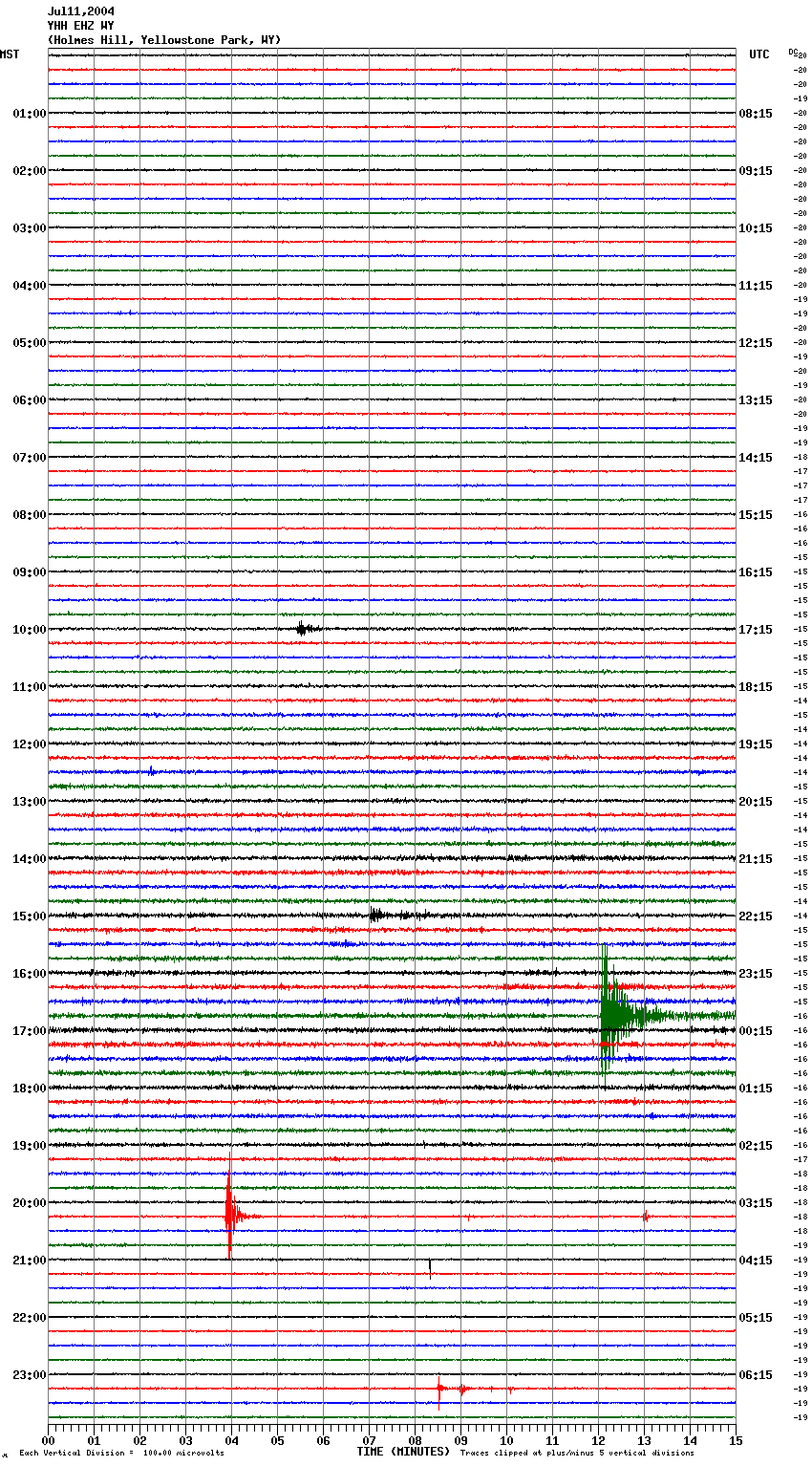
Task: Click the UTC axis header
Action: point(759,54)
